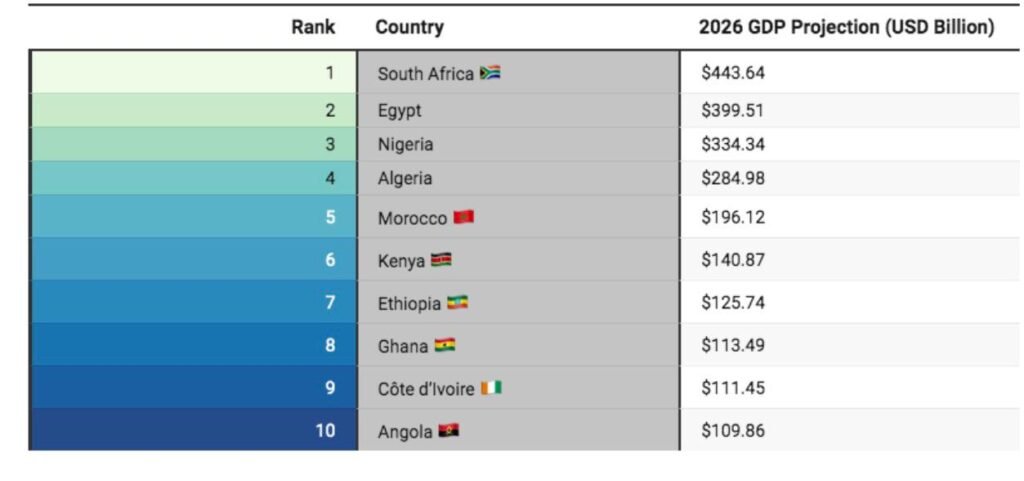The image size is (1024, 481).
Task: Click the Ethiopia flag icon
Action: 457,303
